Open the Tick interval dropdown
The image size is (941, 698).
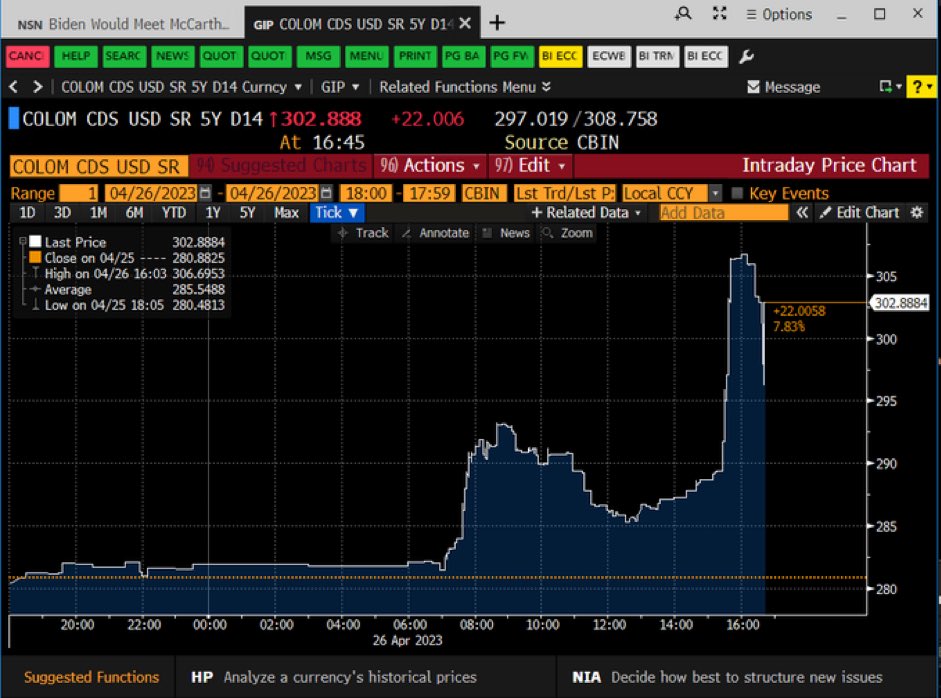(337, 212)
